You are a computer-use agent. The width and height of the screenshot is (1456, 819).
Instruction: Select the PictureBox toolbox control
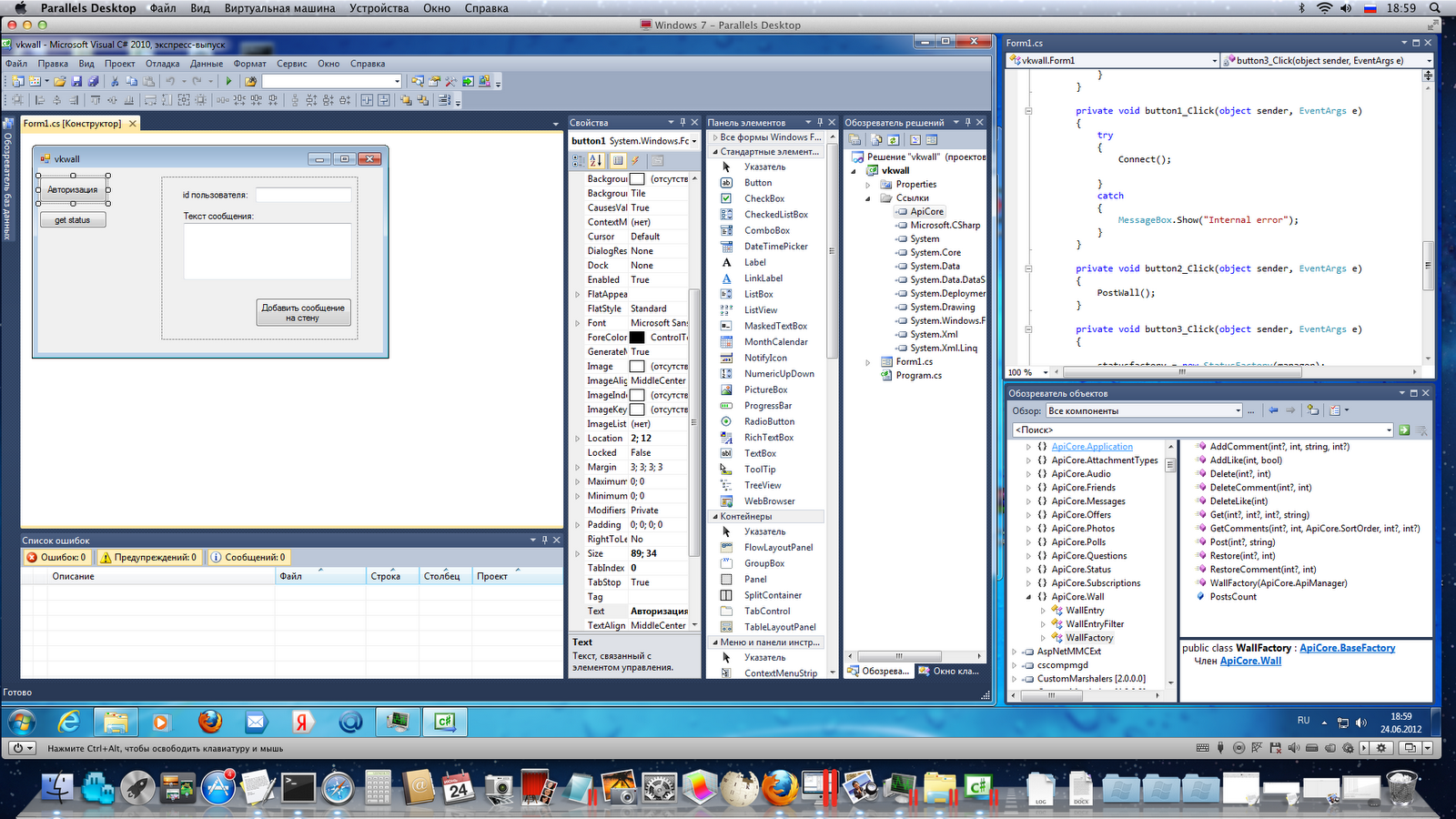point(765,389)
